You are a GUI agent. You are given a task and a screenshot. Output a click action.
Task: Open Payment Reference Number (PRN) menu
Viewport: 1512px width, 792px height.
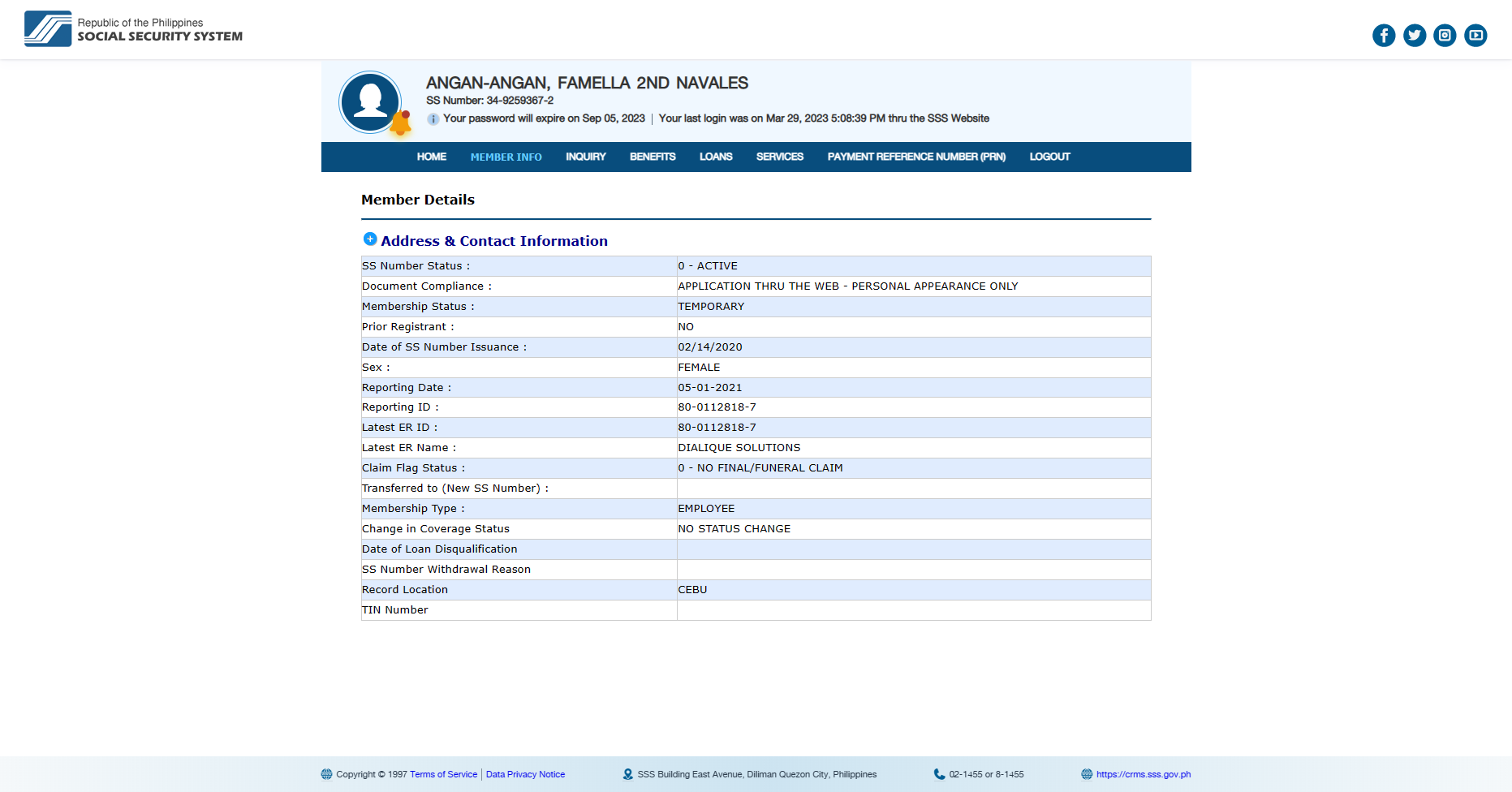[916, 157]
